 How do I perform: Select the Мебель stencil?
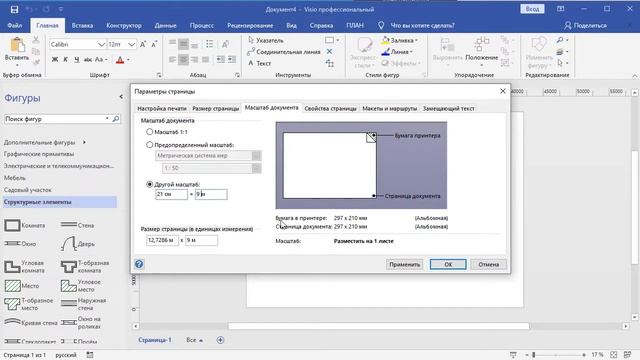15,178
